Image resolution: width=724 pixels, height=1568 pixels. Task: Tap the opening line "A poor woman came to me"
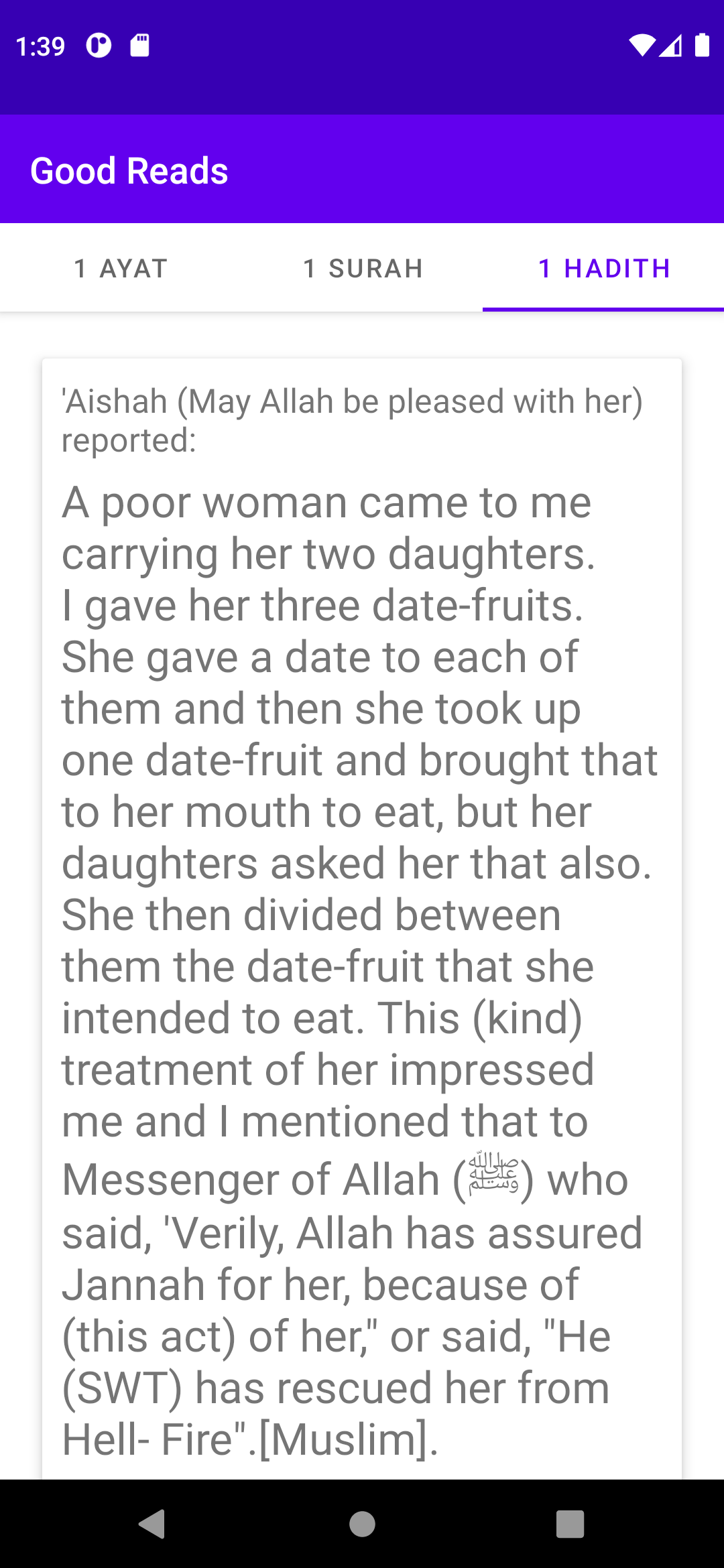[x=326, y=502]
